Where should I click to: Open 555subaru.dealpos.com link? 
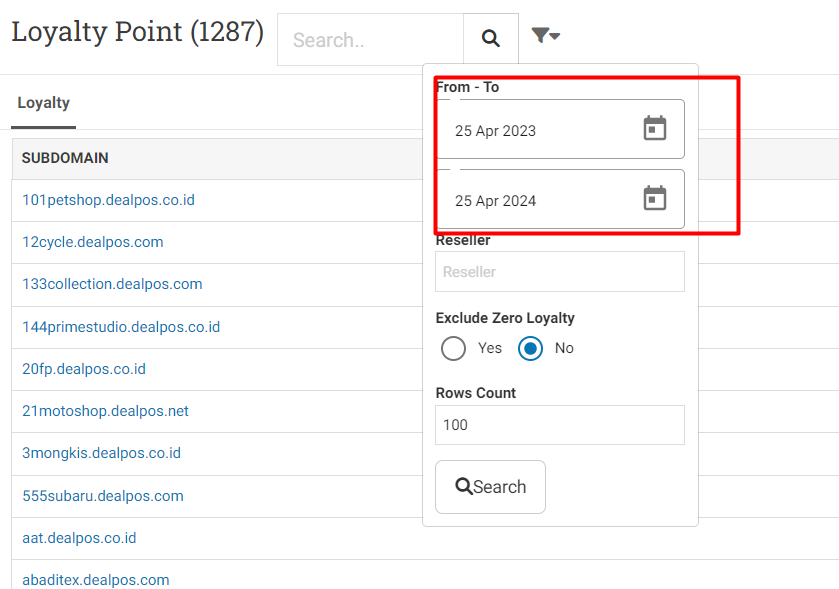[x=103, y=496]
